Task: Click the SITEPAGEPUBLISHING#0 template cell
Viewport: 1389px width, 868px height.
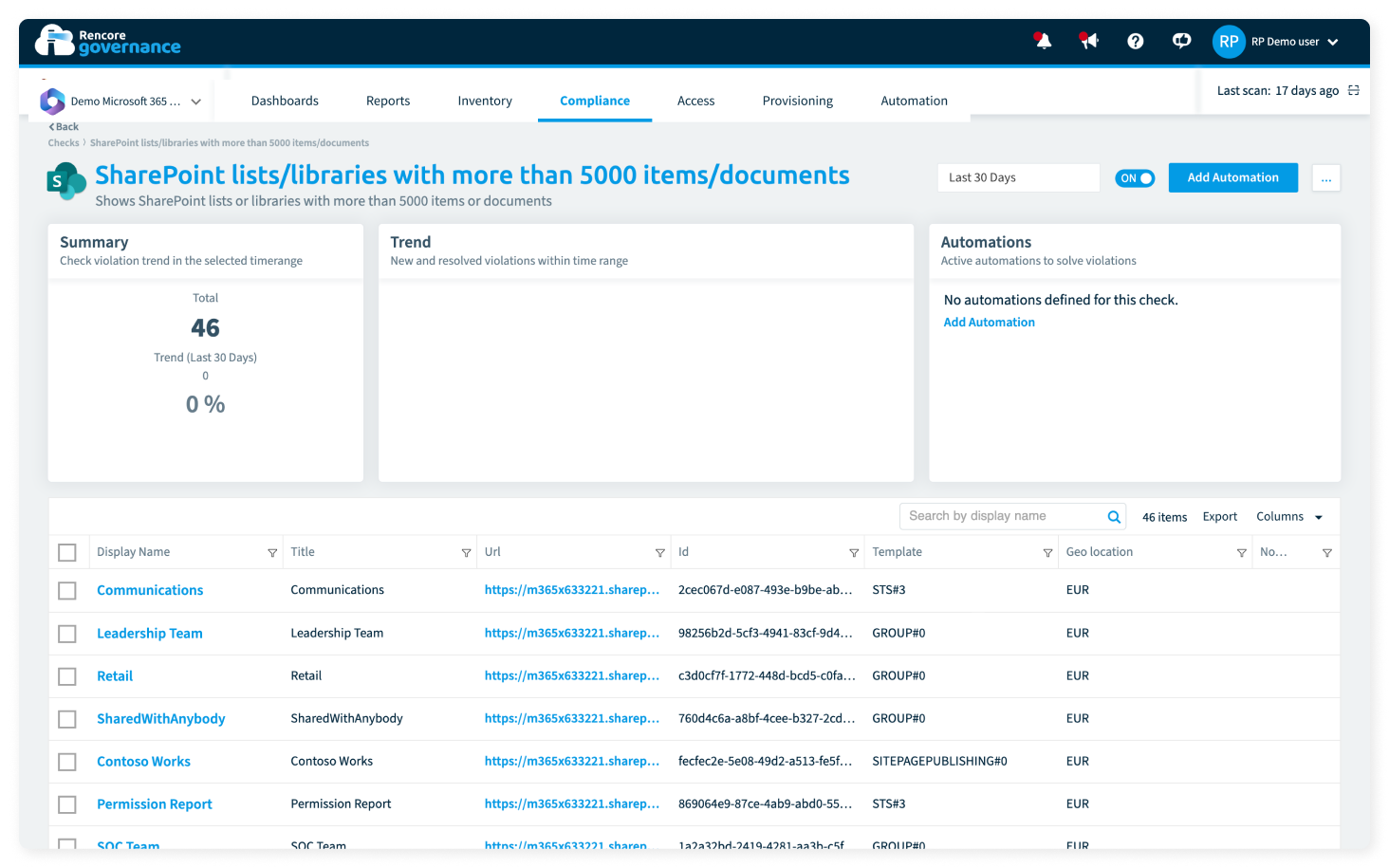Action: (x=939, y=761)
